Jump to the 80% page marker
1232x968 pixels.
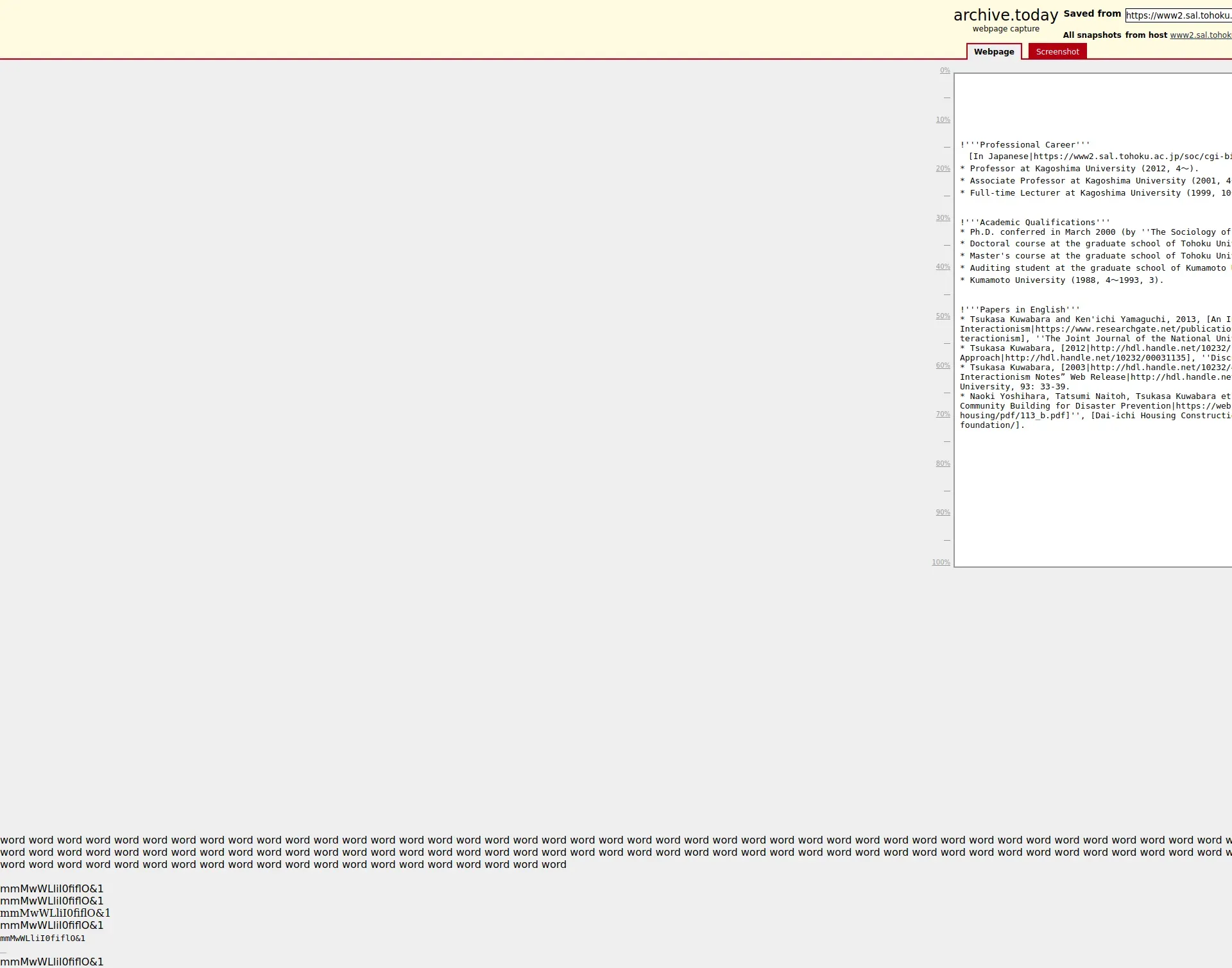click(943, 464)
